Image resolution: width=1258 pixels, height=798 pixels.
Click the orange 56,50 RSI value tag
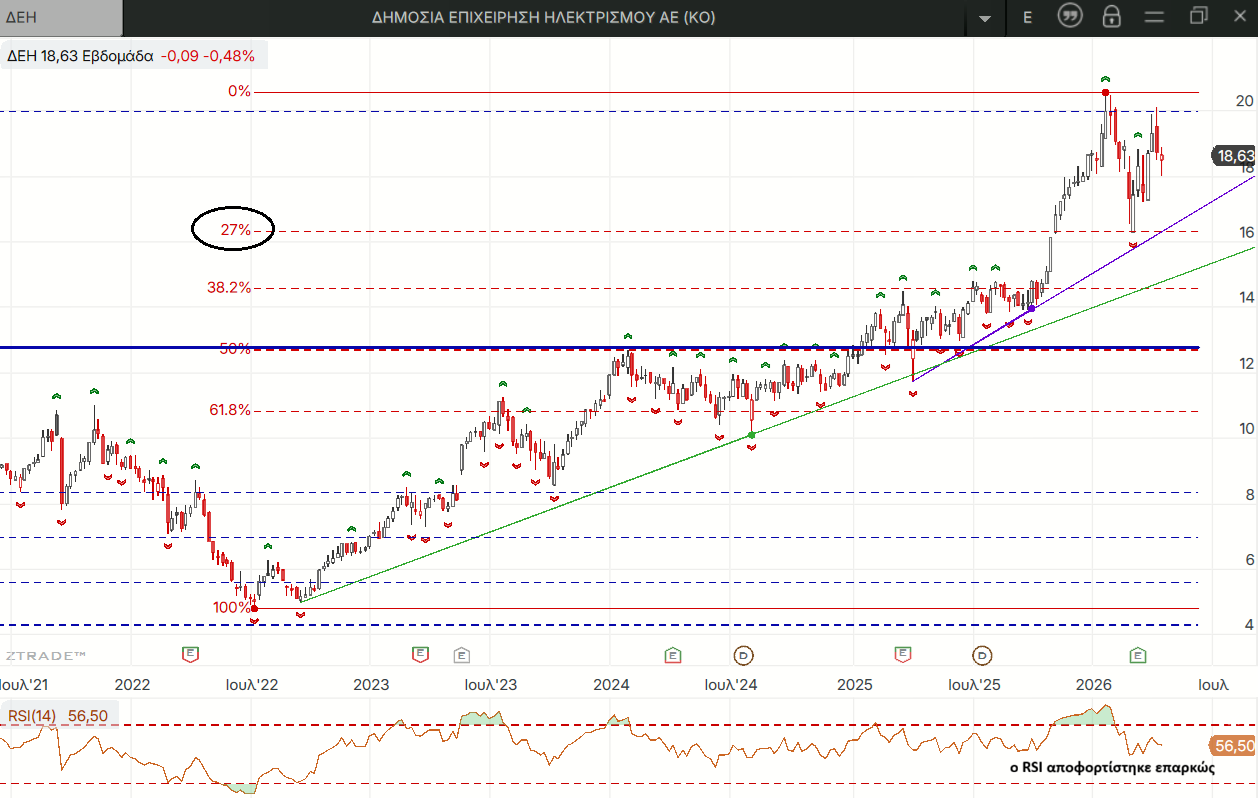pos(1232,746)
